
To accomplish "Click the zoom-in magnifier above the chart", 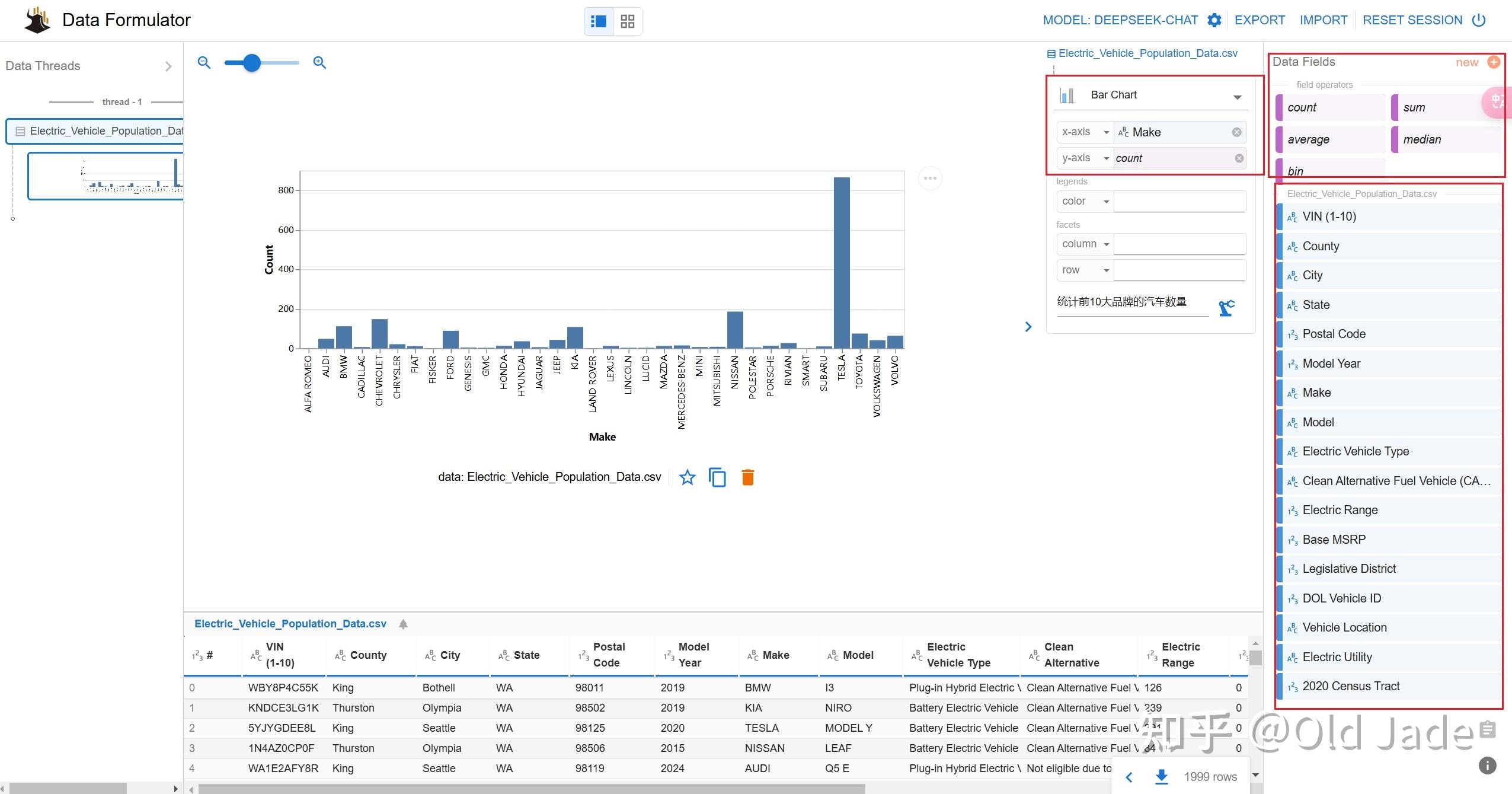I will pyautogui.click(x=319, y=62).
